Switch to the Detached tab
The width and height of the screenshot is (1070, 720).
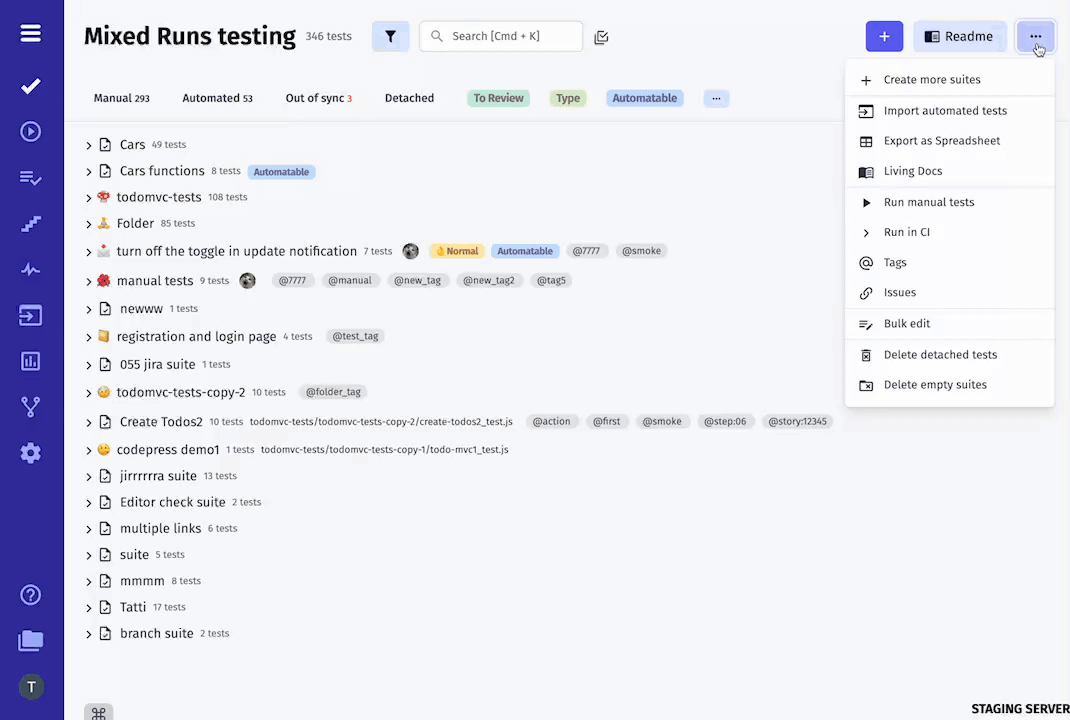pyautogui.click(x=409, y=98)
